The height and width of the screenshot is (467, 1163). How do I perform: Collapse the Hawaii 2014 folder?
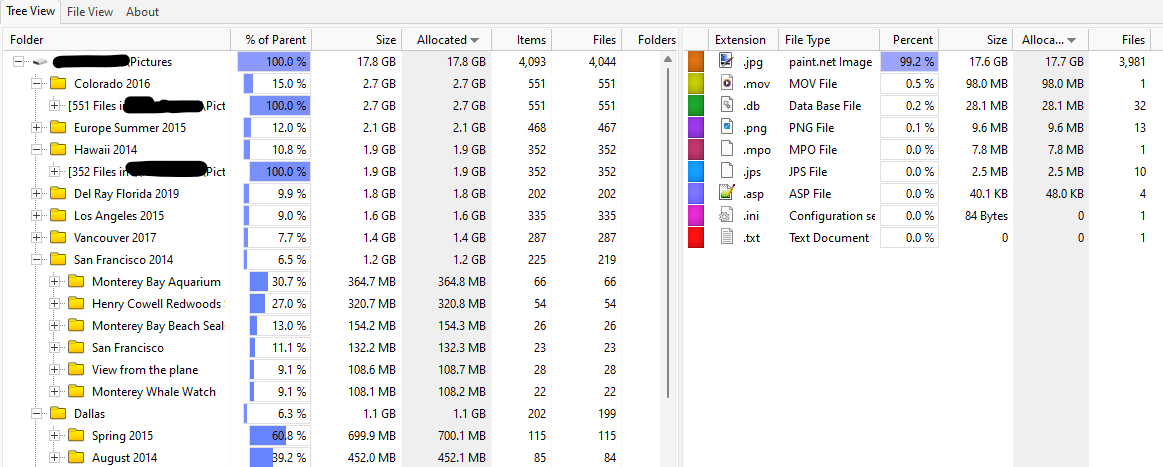pos(36,150)
